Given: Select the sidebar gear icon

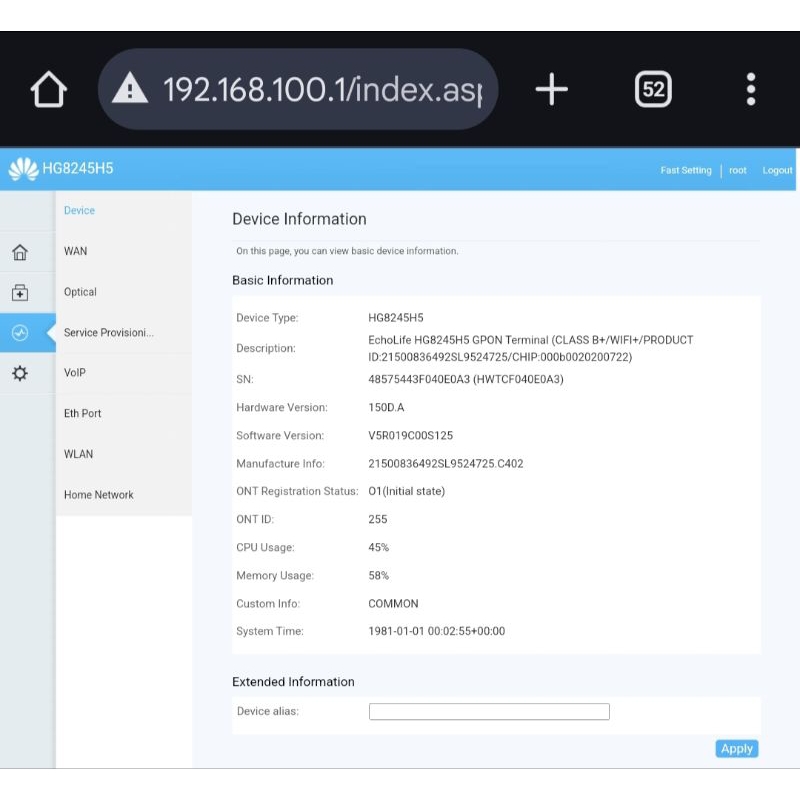Looking at the screenshot, I should coord(20,374).
